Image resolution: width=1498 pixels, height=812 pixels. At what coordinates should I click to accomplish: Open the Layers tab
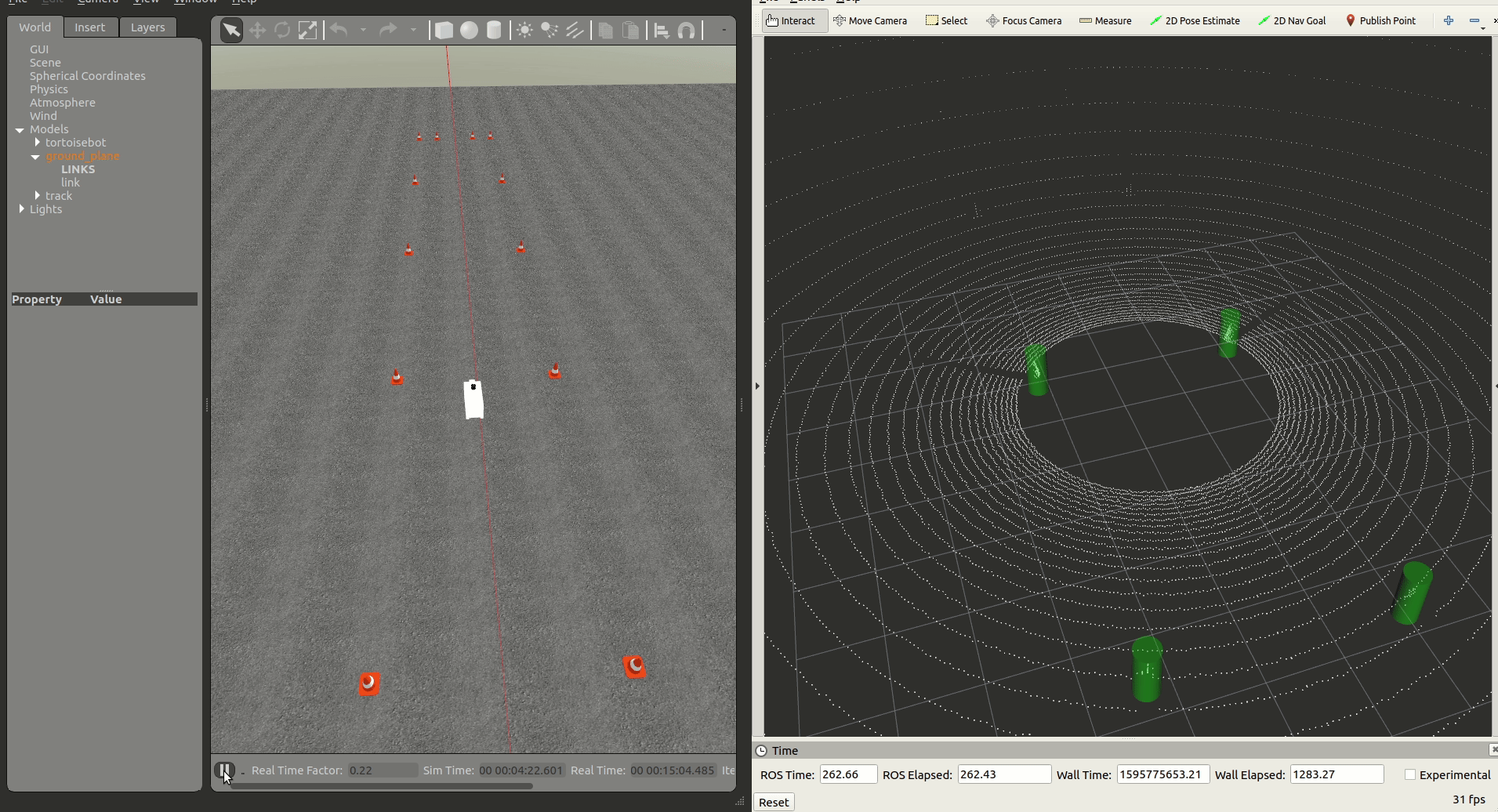coord(147,27)
